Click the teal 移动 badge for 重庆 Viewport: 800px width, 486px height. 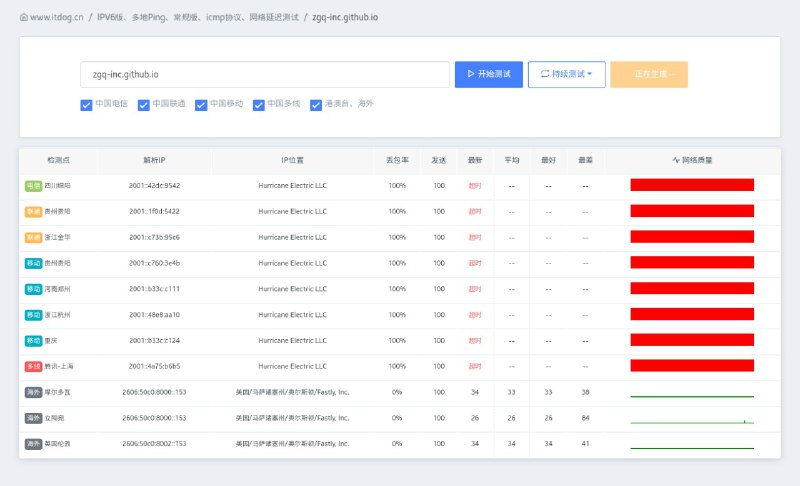(x=33, y=340)
